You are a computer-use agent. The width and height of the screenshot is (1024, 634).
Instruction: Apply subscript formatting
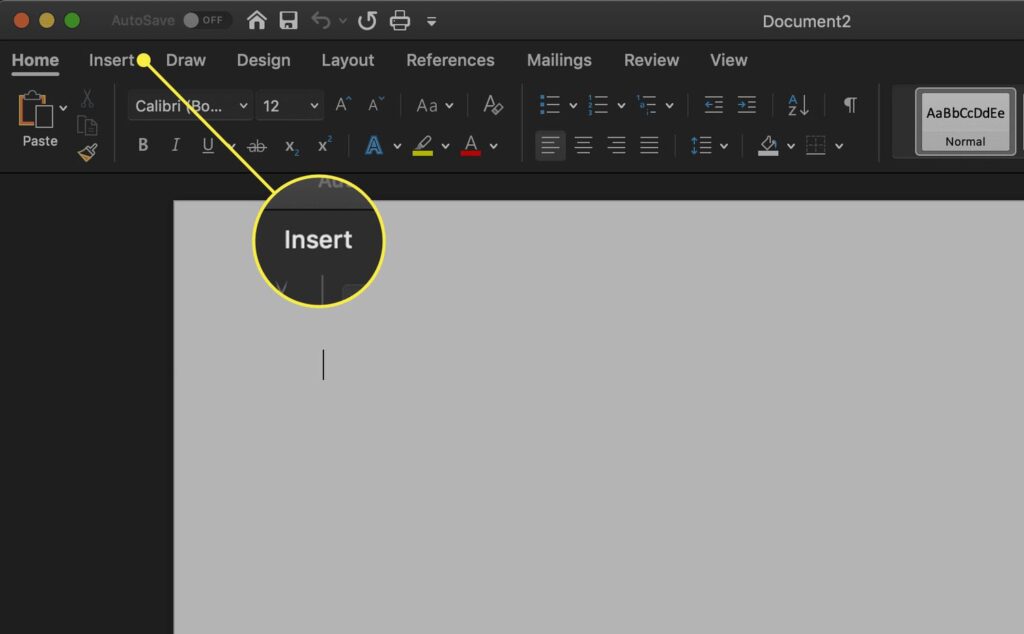tap(291, 145)
